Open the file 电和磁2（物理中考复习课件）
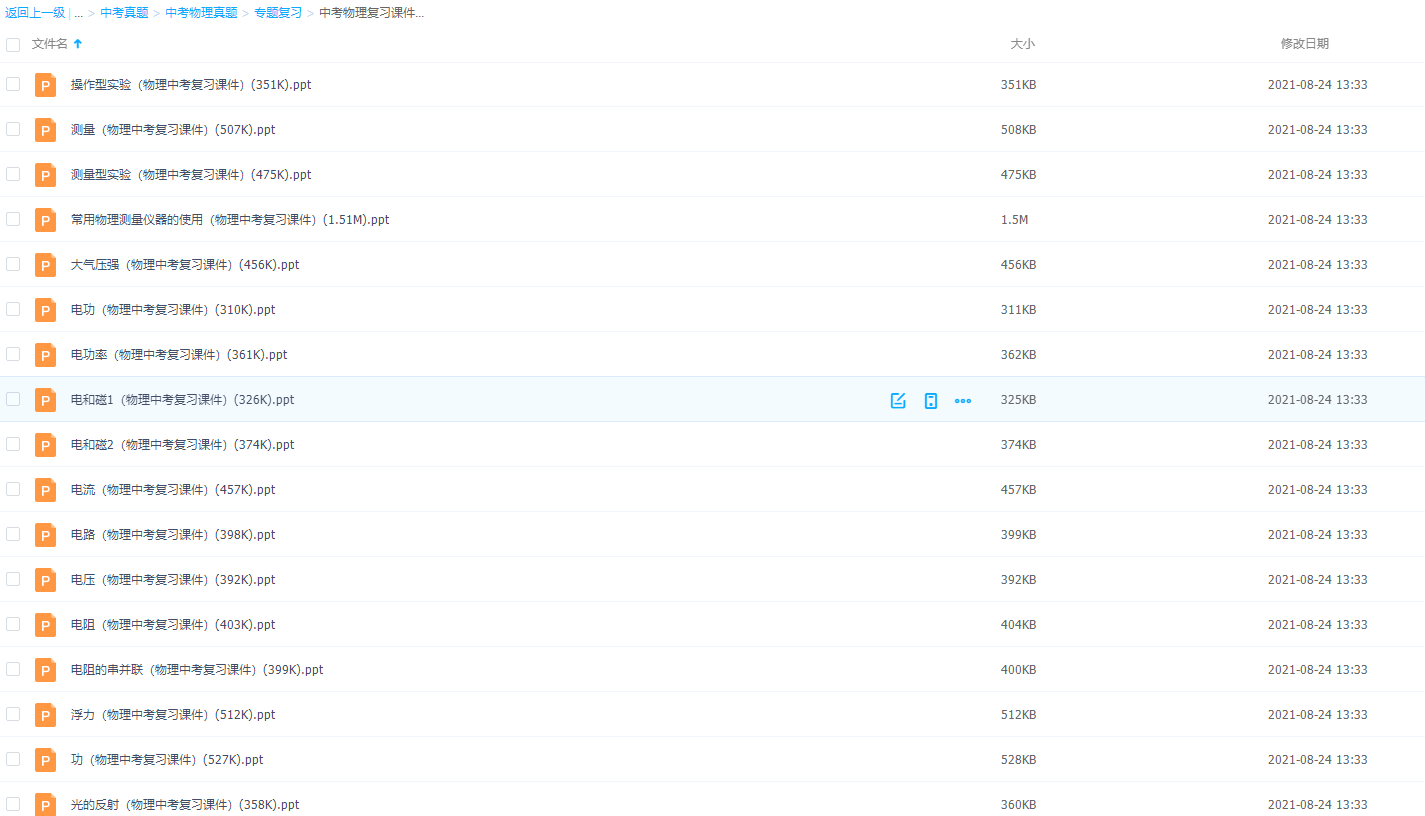1425x816 pixels. coord(182,445)
